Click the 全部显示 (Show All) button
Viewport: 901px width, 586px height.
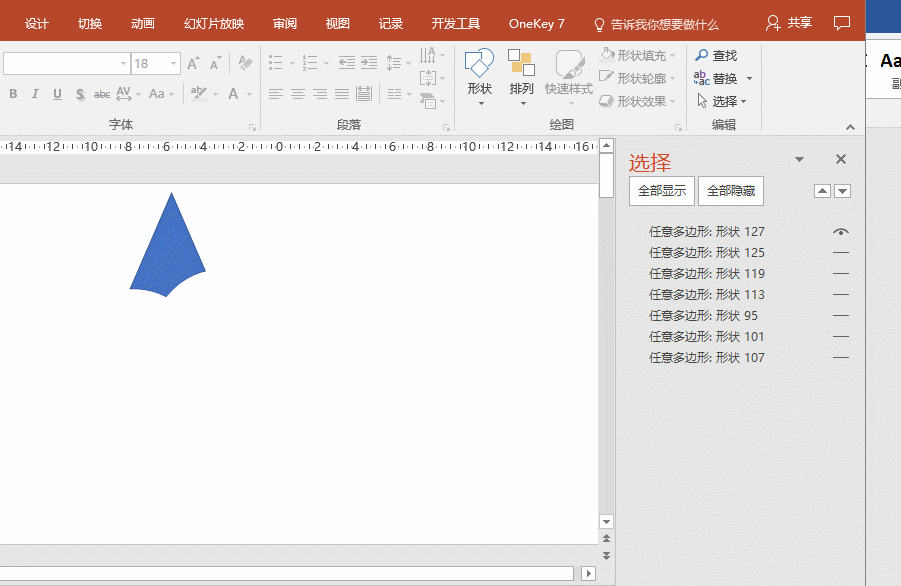click(x=662, y=191)
